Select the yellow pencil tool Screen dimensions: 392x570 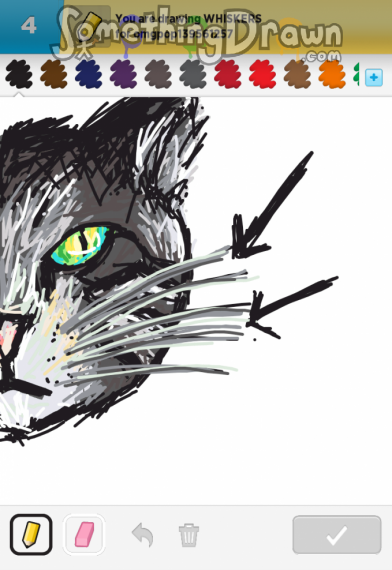coord(31,534)
